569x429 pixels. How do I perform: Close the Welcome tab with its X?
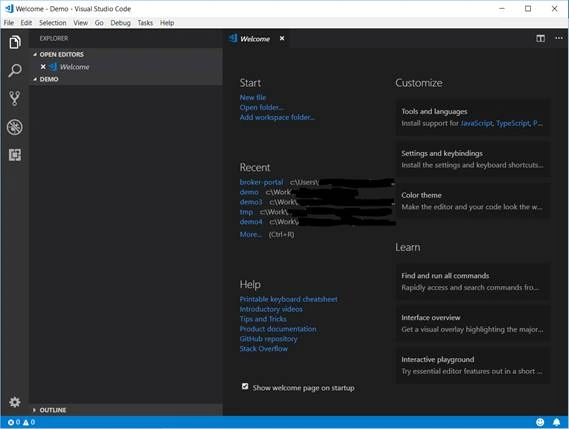(x=282, y=38)
